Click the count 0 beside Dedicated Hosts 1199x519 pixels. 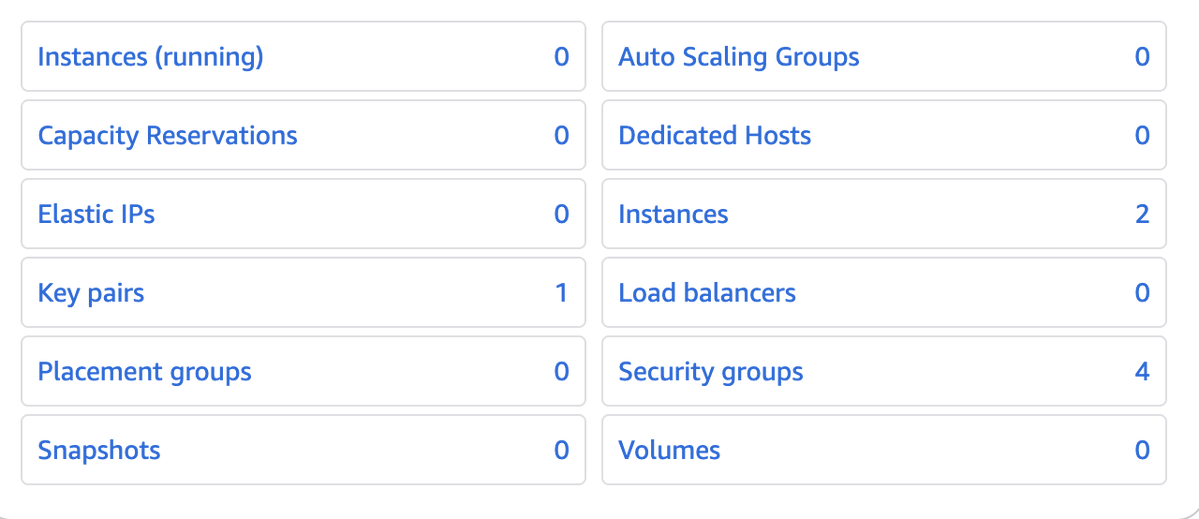tap(1142, 136)
